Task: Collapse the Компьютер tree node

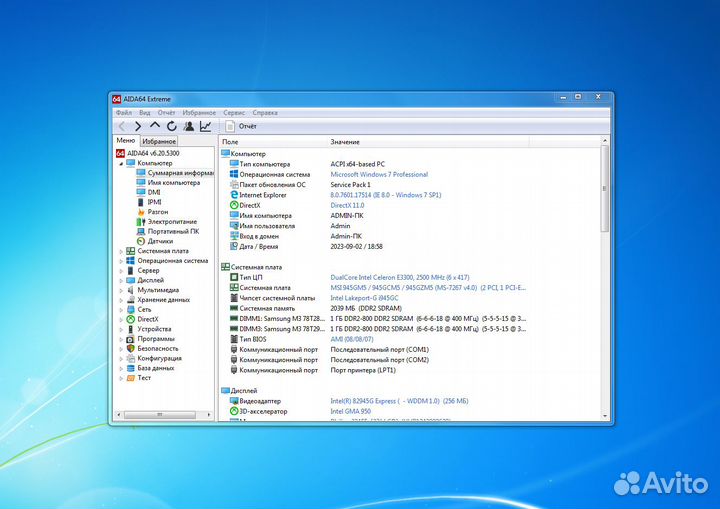Action: [x=121, y=163]
